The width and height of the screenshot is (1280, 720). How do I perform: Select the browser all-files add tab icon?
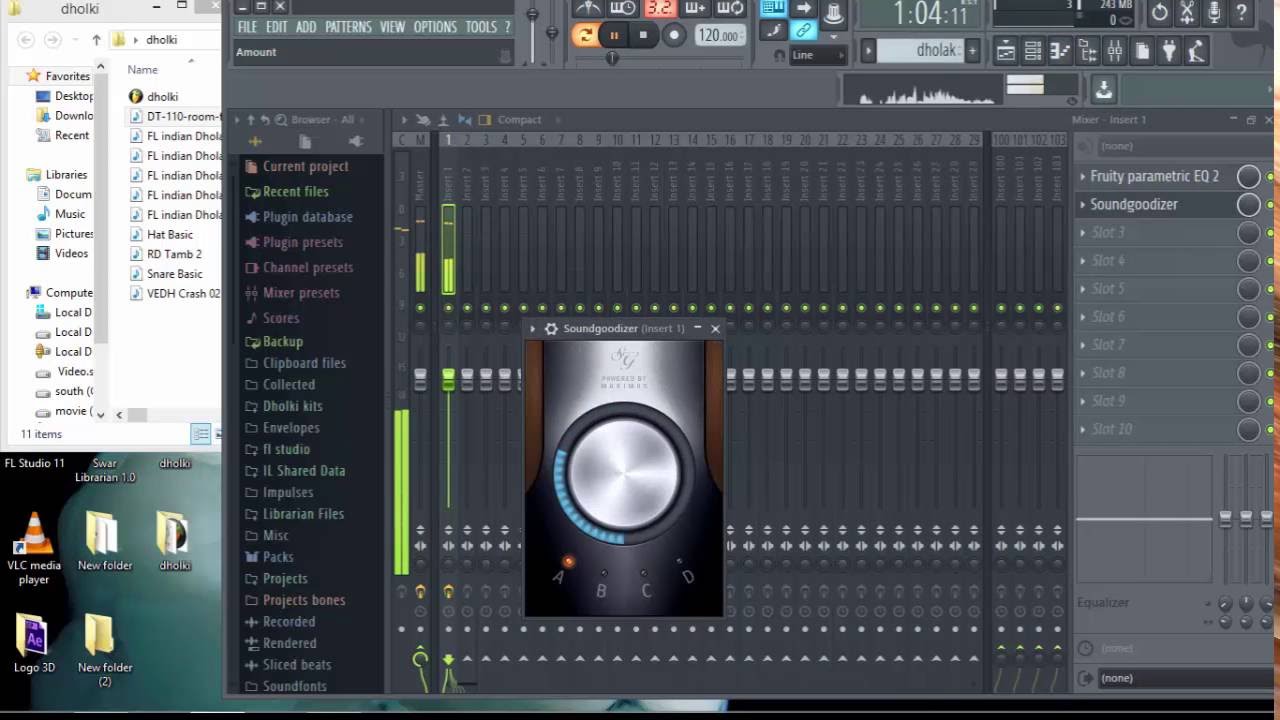(x=255, y=142)
